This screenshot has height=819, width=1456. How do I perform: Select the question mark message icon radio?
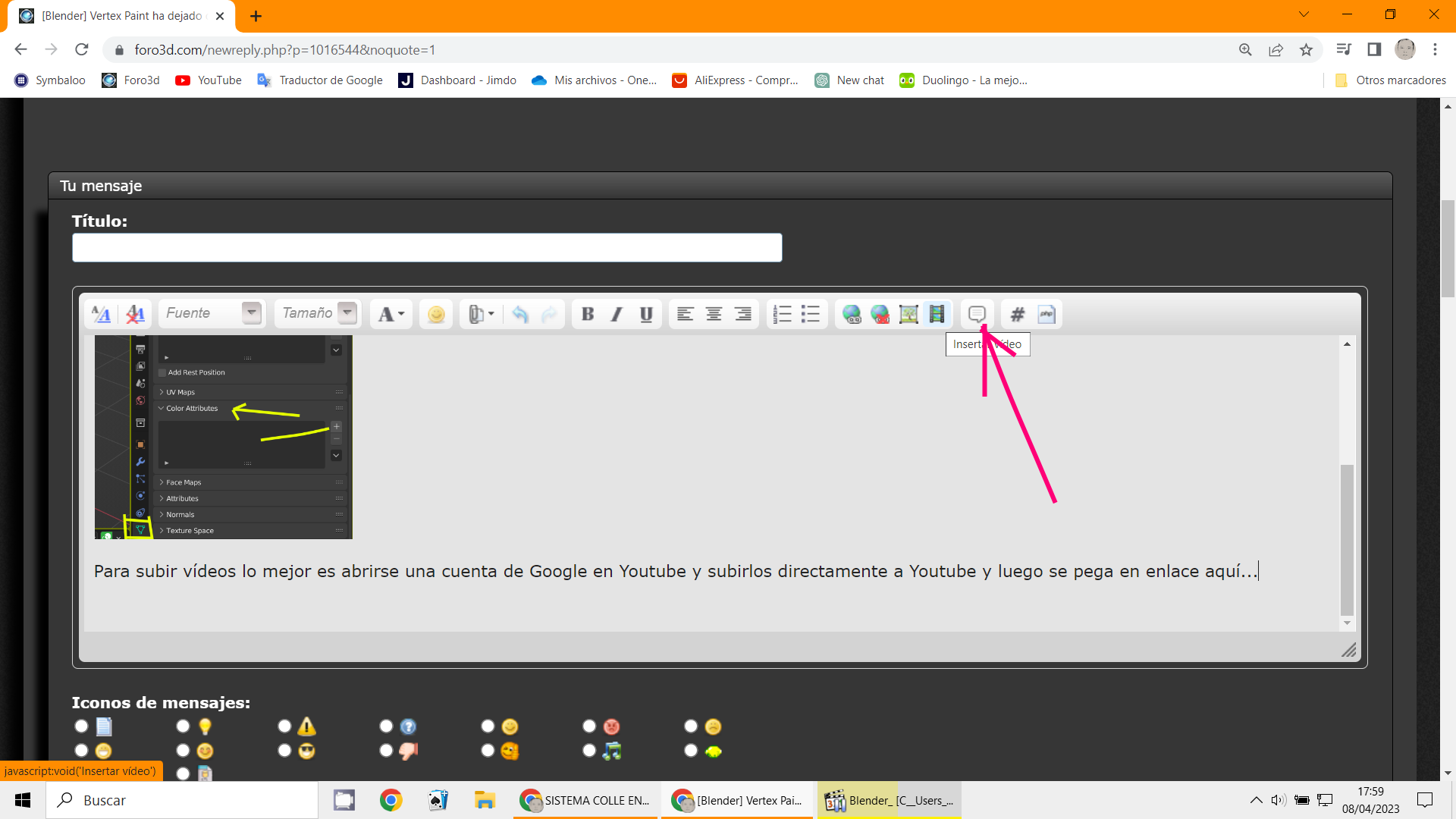(x=386, y=726)
